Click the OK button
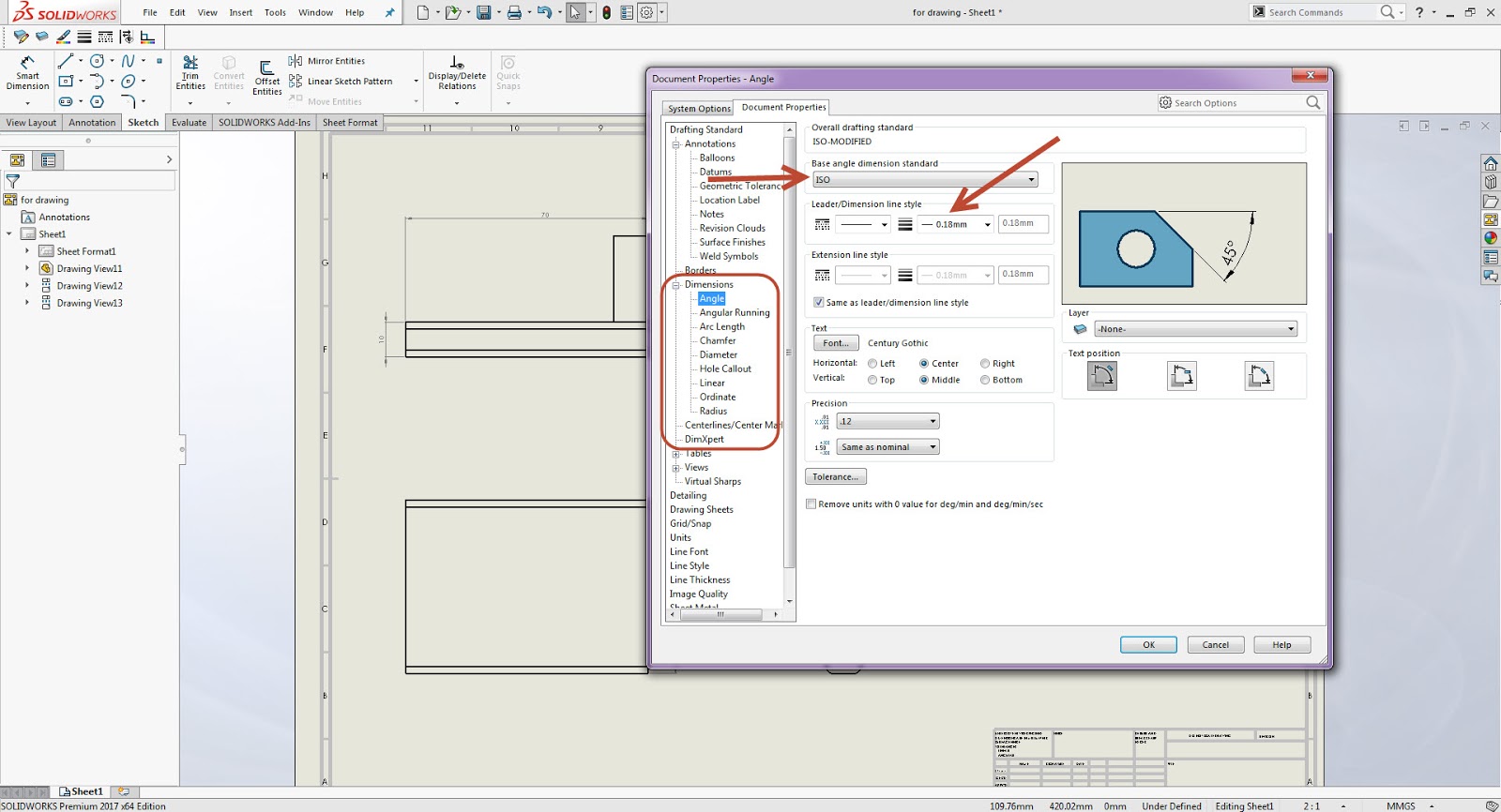This screenshot has height=812, width=1501. pyautogui.click(x=1148, y=645)
